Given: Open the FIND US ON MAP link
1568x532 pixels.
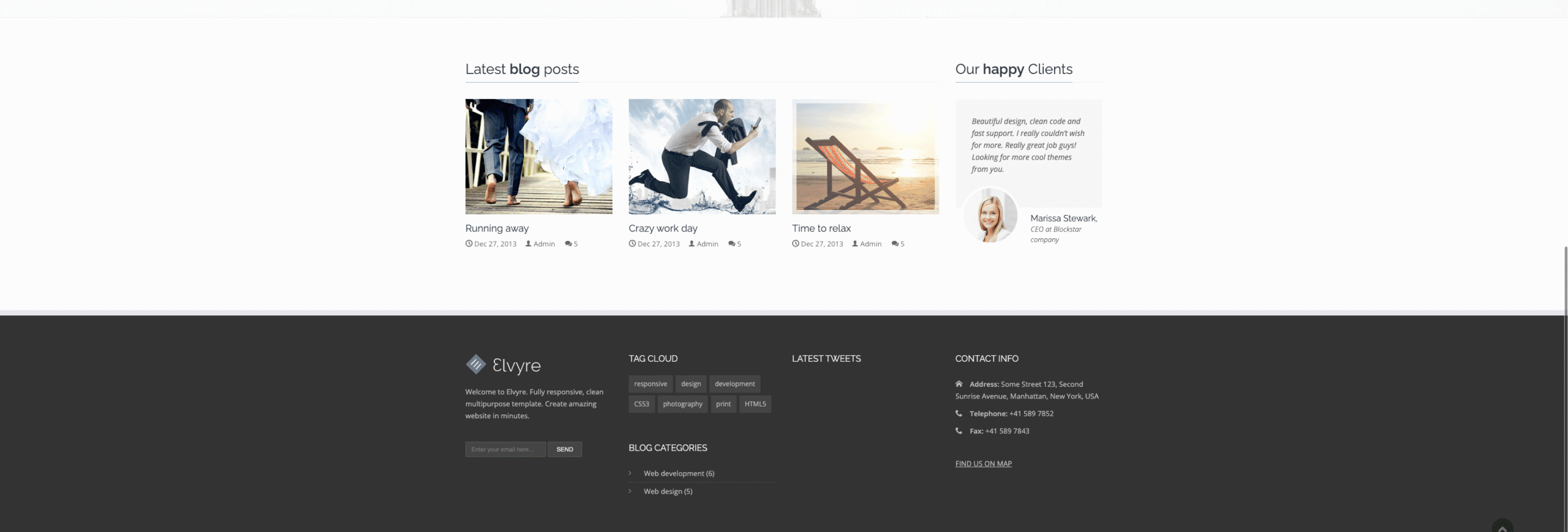Looking at the screenshot, I should [x=983, y=464].
